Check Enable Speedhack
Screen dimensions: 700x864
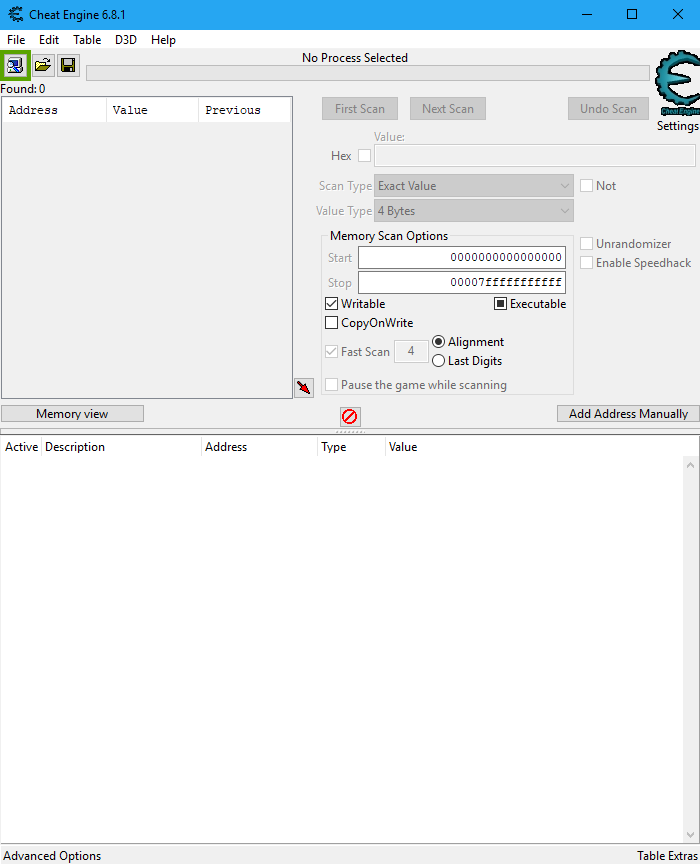(586, 263)
